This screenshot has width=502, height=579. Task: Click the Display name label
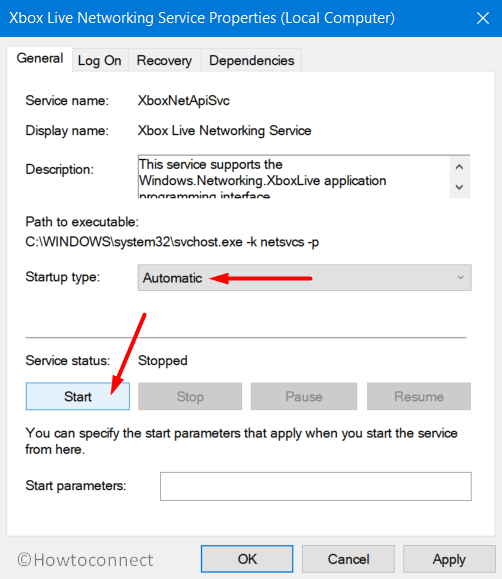(x=67, y=131)
